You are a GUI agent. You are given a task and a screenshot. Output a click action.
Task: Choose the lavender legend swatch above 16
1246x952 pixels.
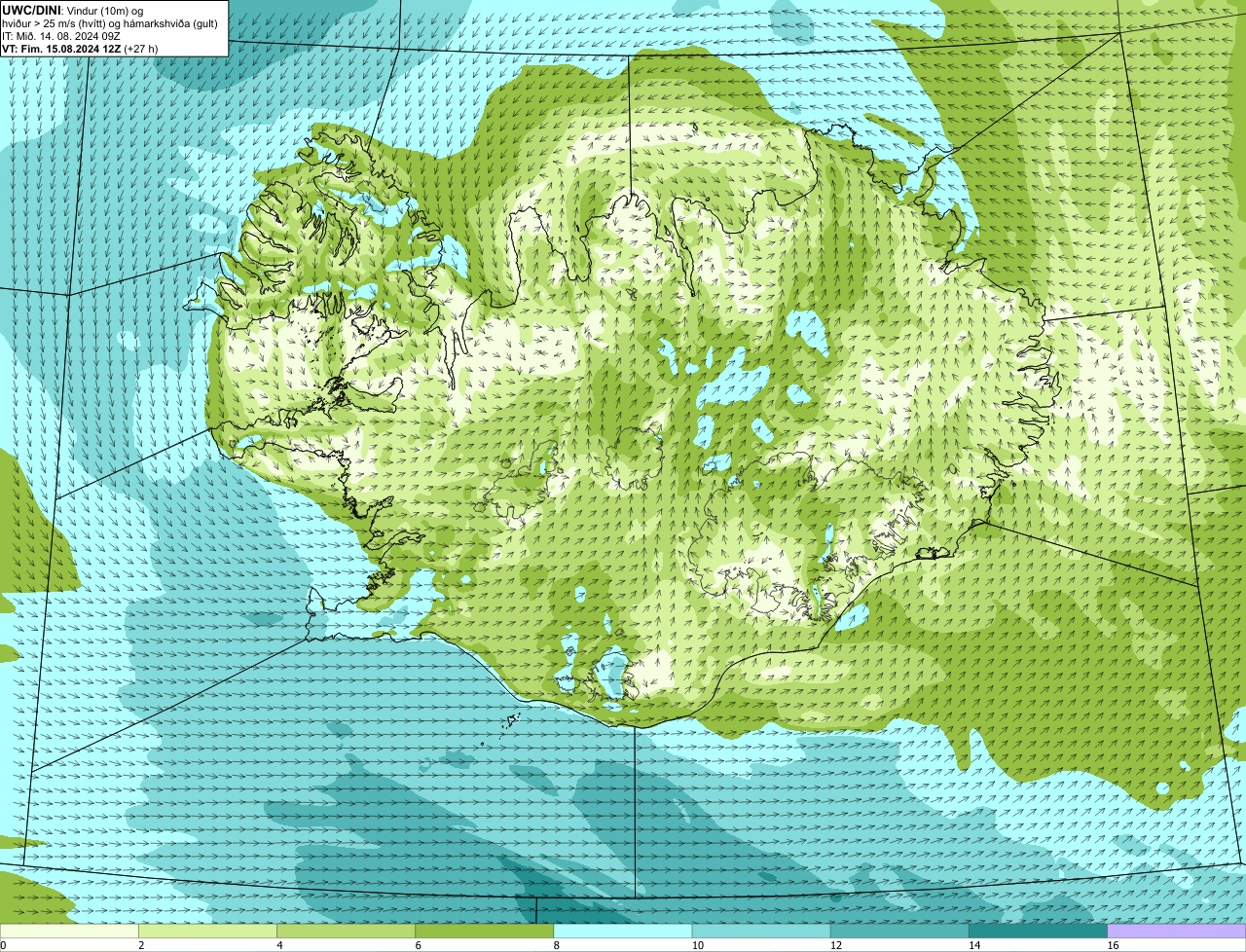[x=1177, y=932]
